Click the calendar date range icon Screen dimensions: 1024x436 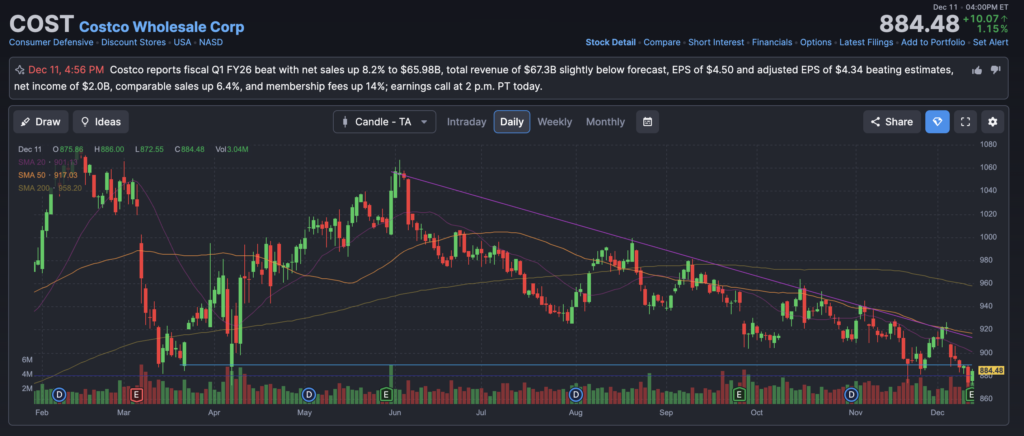(647, 122)
